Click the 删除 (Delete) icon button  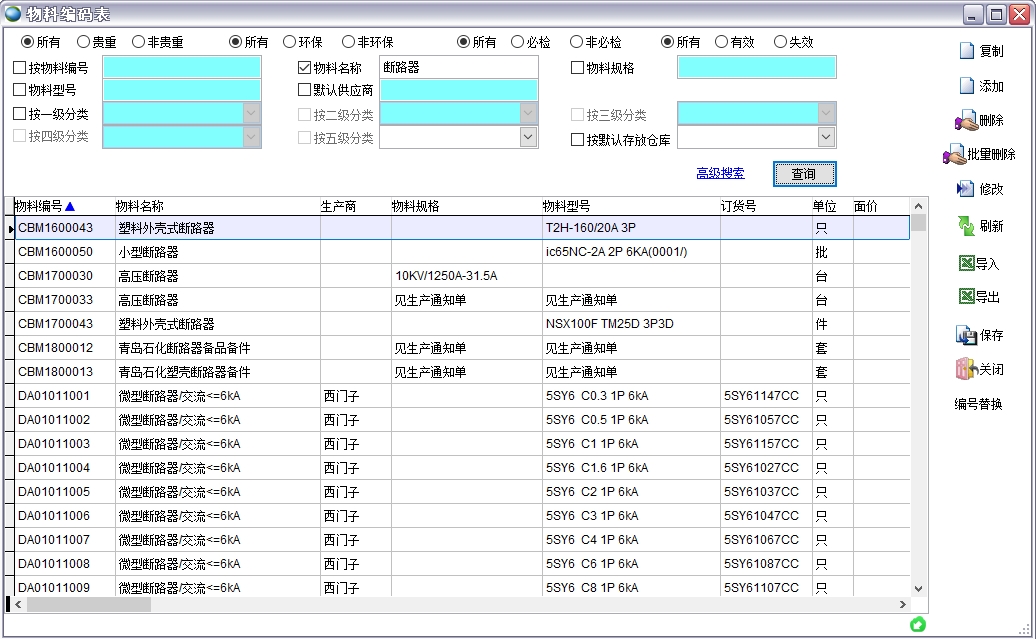[966, 121]
